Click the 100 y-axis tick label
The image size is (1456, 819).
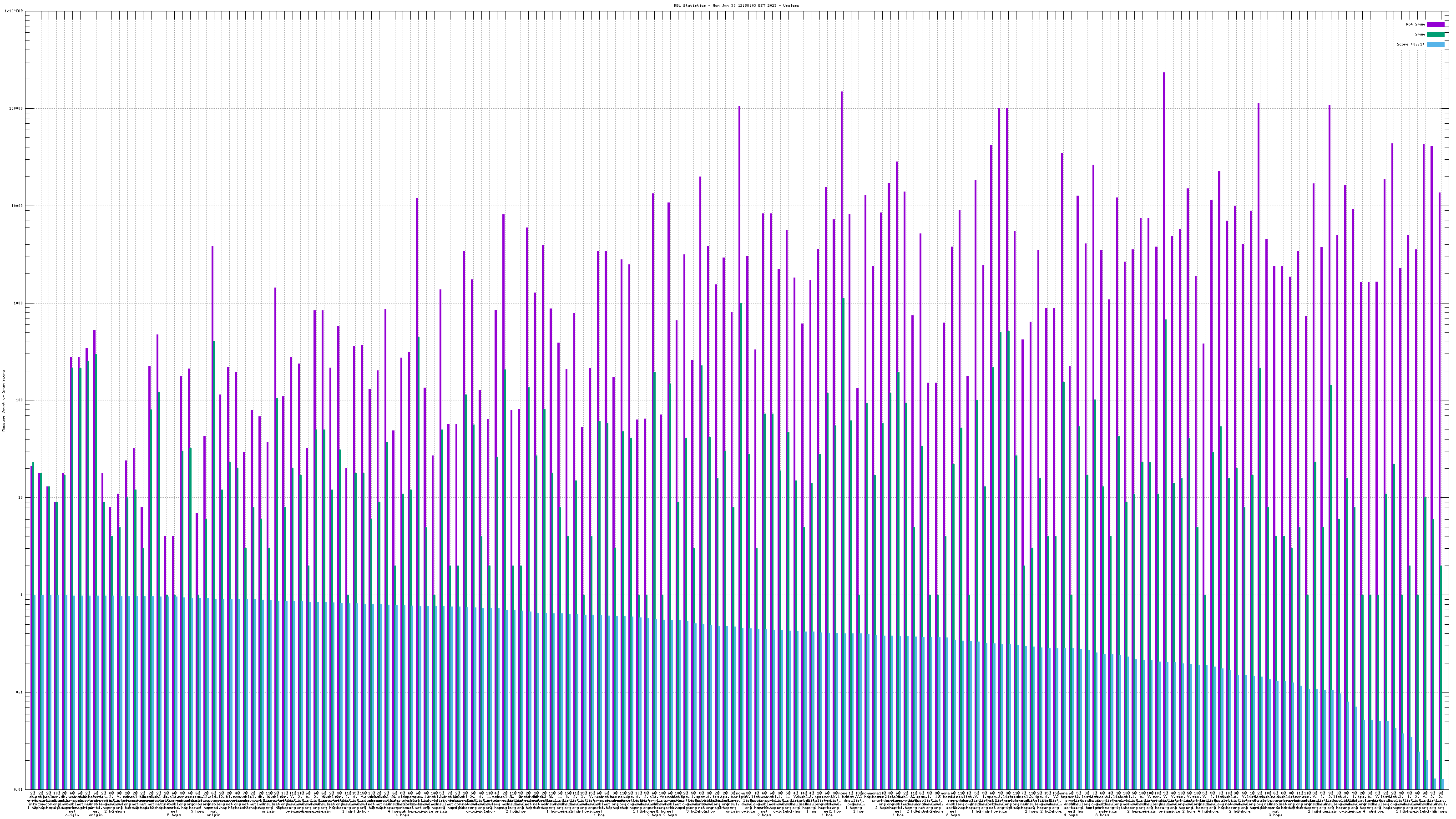tap(19, 400)
